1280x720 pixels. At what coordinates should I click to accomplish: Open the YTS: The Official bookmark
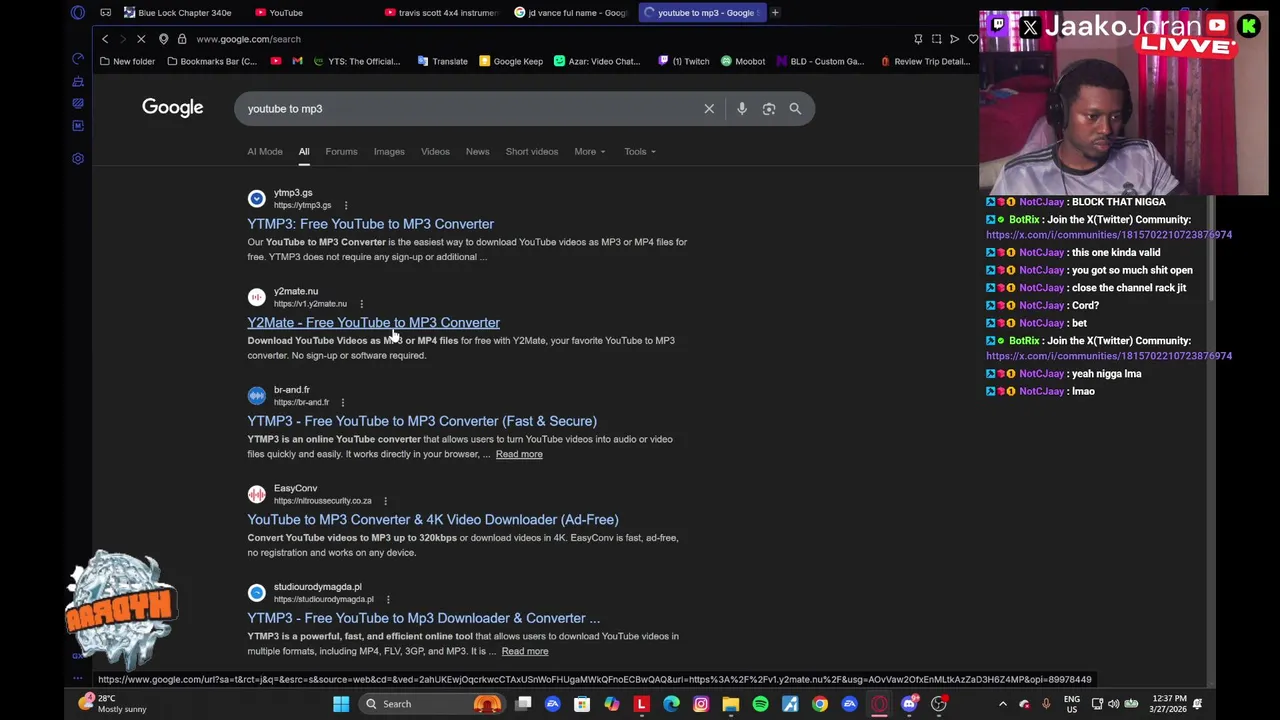coord(357,61)
